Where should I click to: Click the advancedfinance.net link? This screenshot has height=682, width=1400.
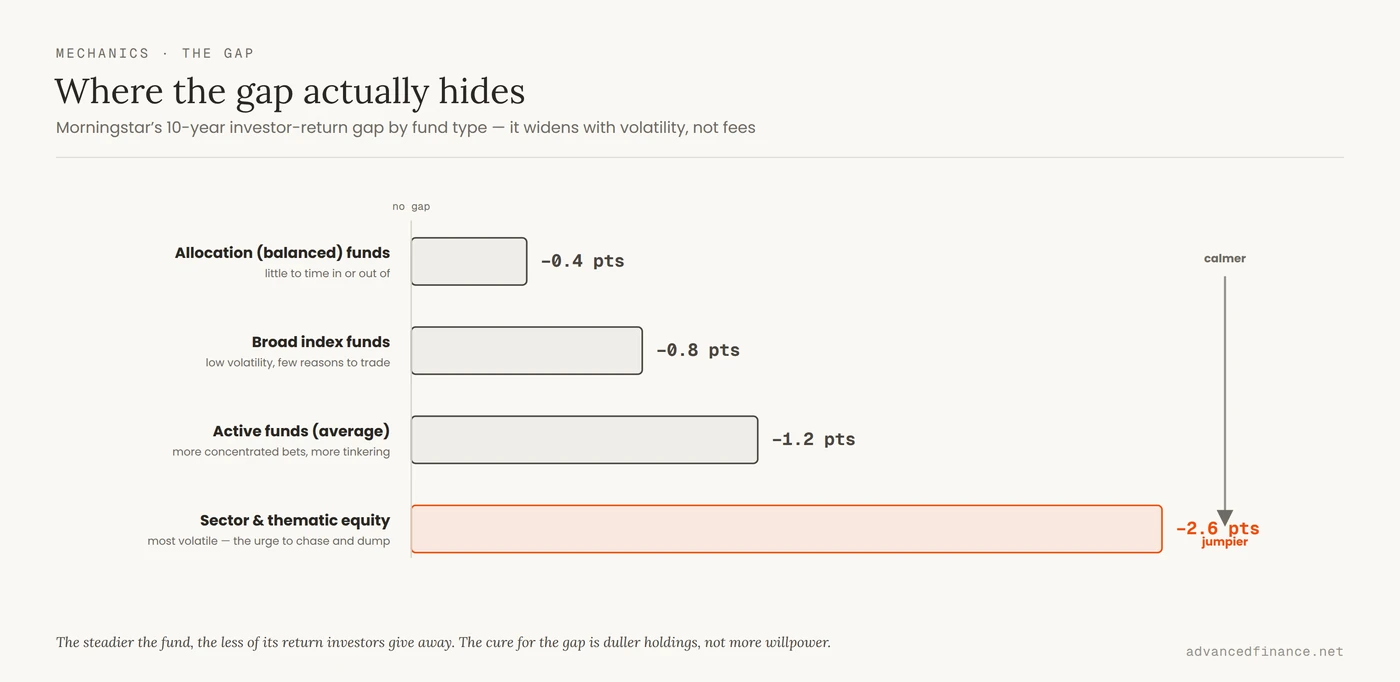coord(1265,651)
